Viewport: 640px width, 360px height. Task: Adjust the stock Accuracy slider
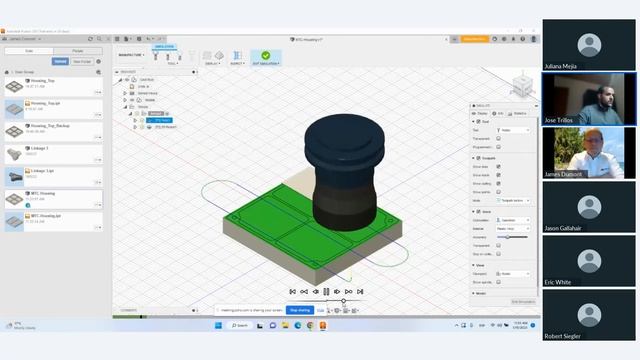pyautogui.click(x=507, y=237)
